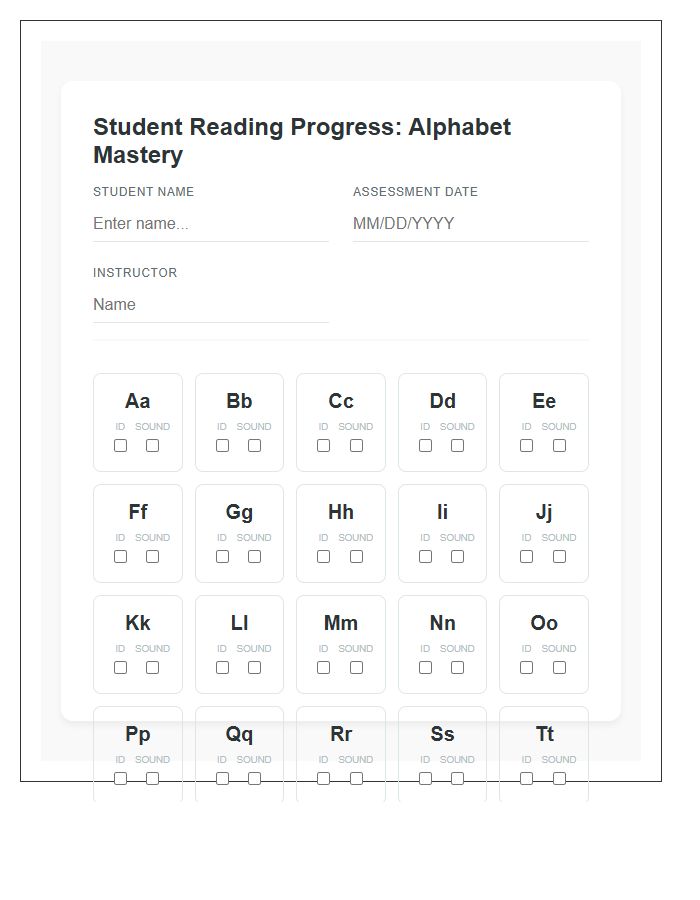Check the SOUND box for letter Tt
Viewport: 700px width, 900px height.
click(559, 778)
